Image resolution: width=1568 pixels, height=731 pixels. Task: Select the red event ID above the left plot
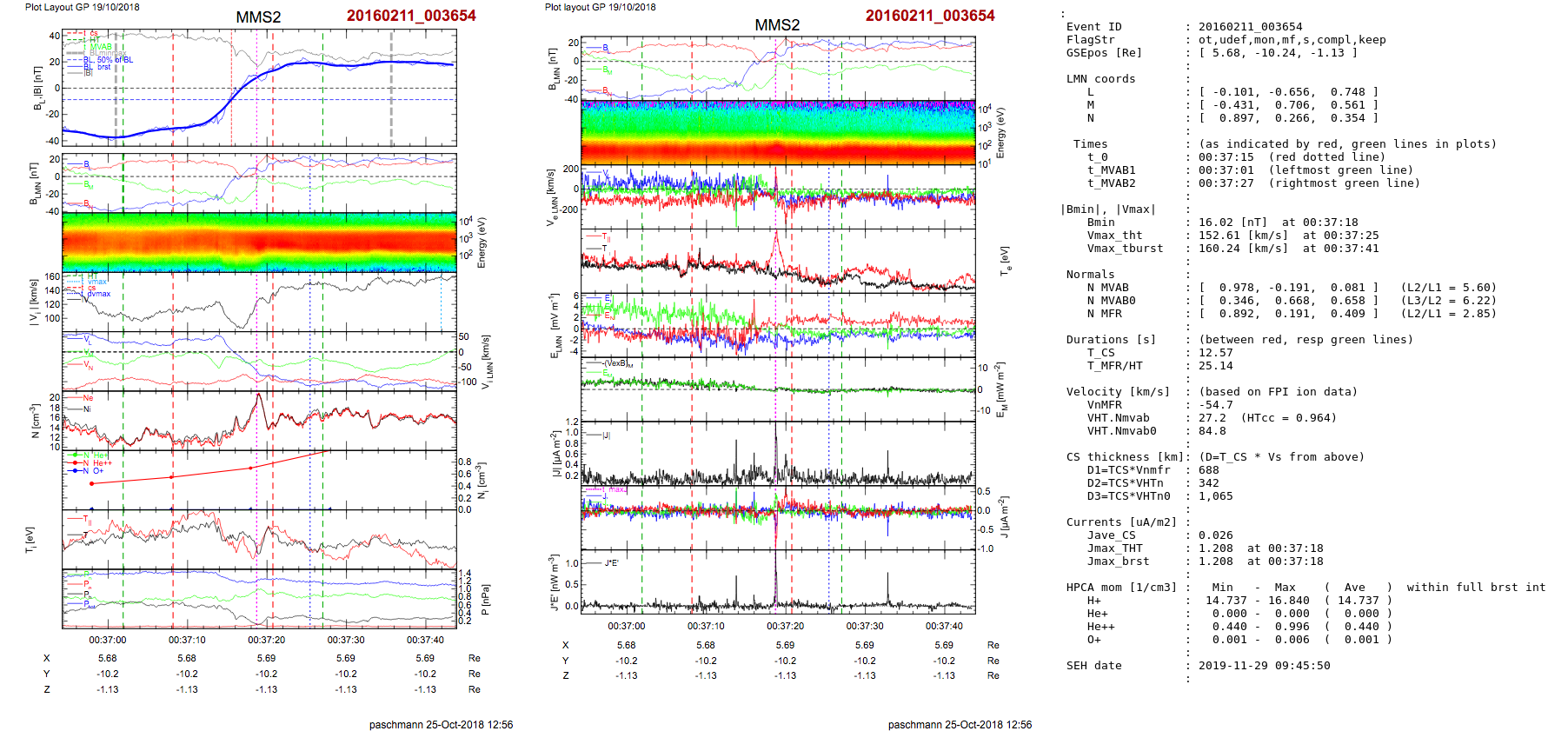click(411, 16)
